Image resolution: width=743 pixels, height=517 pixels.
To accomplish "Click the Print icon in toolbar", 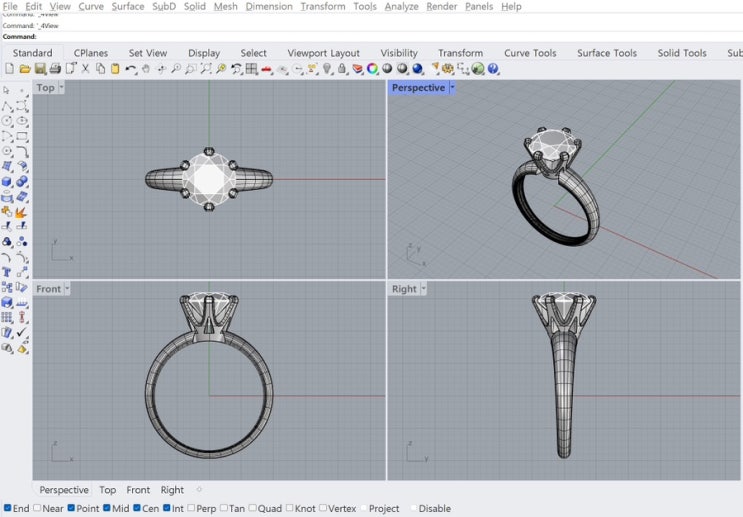I will tap(55, 69).
